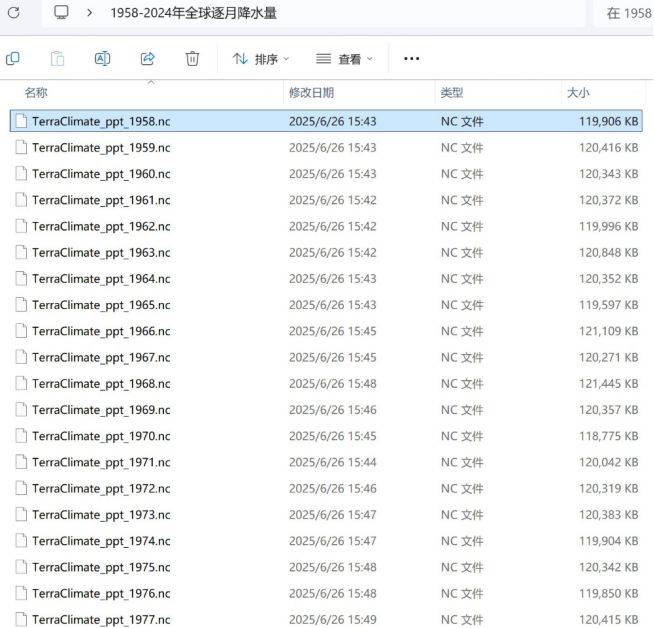Image resolution: width=654 pixels, height=628 pixels.
Task: Select file TerraClimate_ppt_1966.nc
Action: tap(326, 331)
